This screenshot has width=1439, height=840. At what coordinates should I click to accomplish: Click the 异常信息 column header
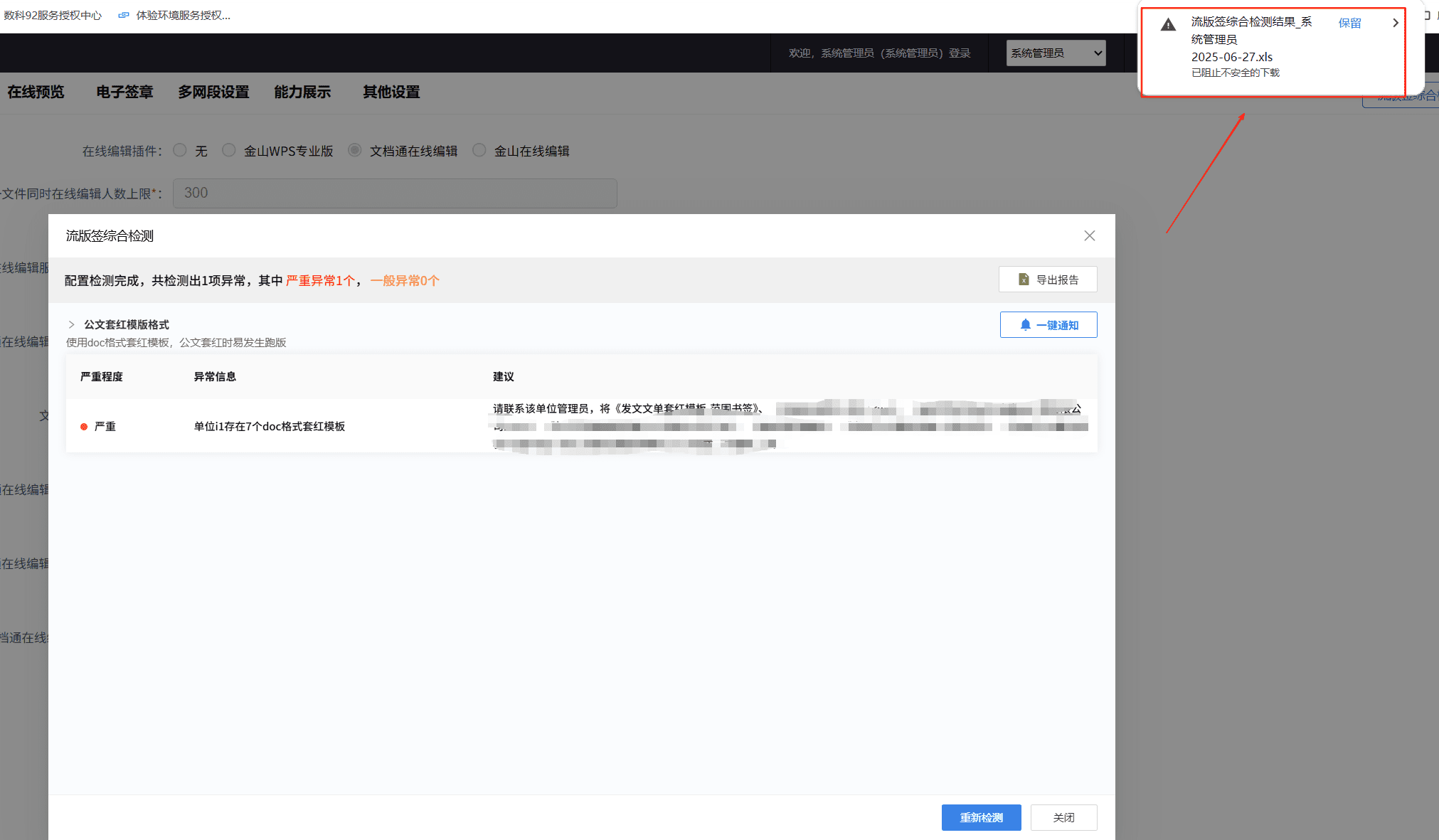[x=215, y=376]
